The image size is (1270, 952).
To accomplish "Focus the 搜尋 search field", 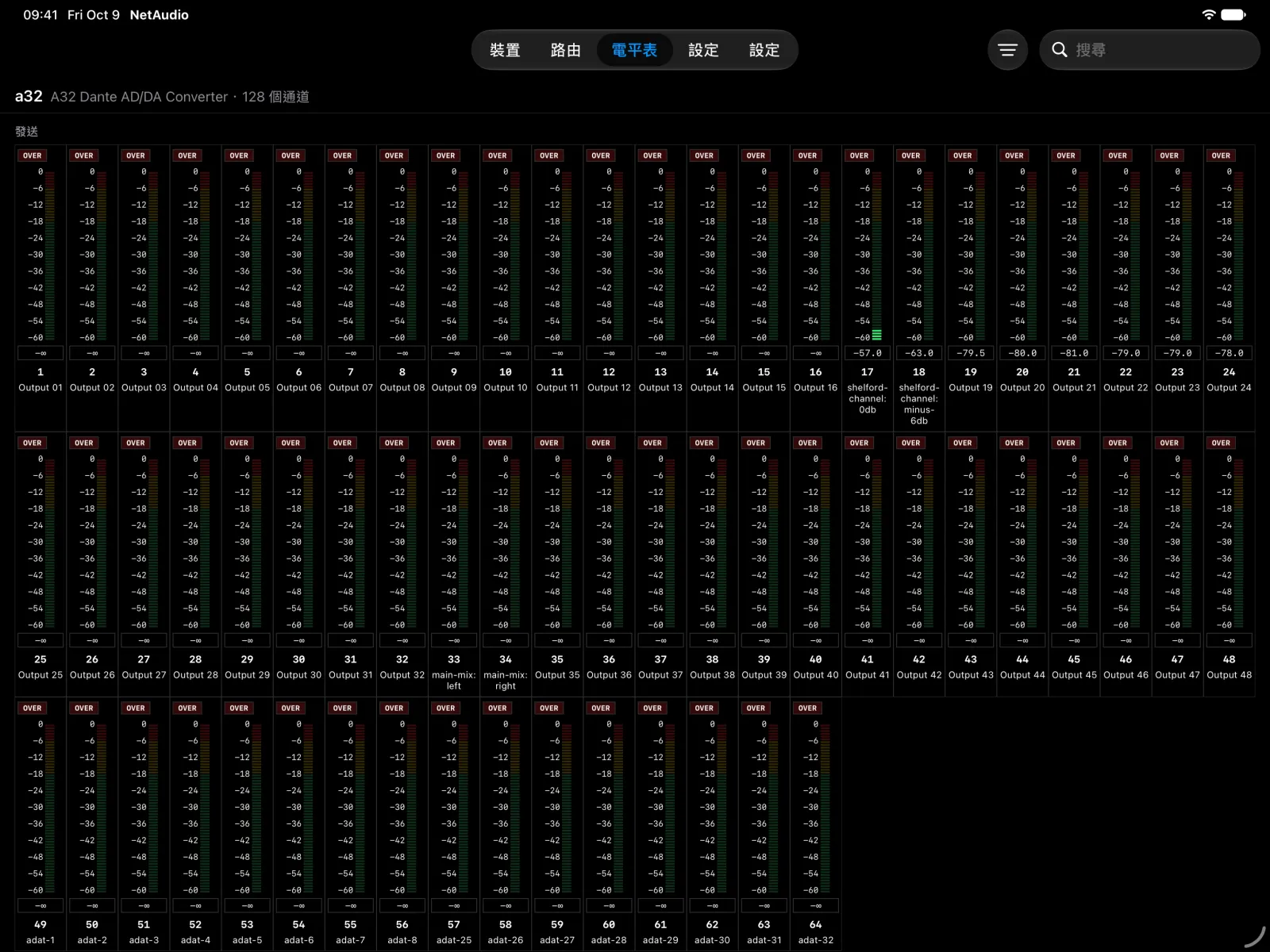I will [x=1149, y=50].
